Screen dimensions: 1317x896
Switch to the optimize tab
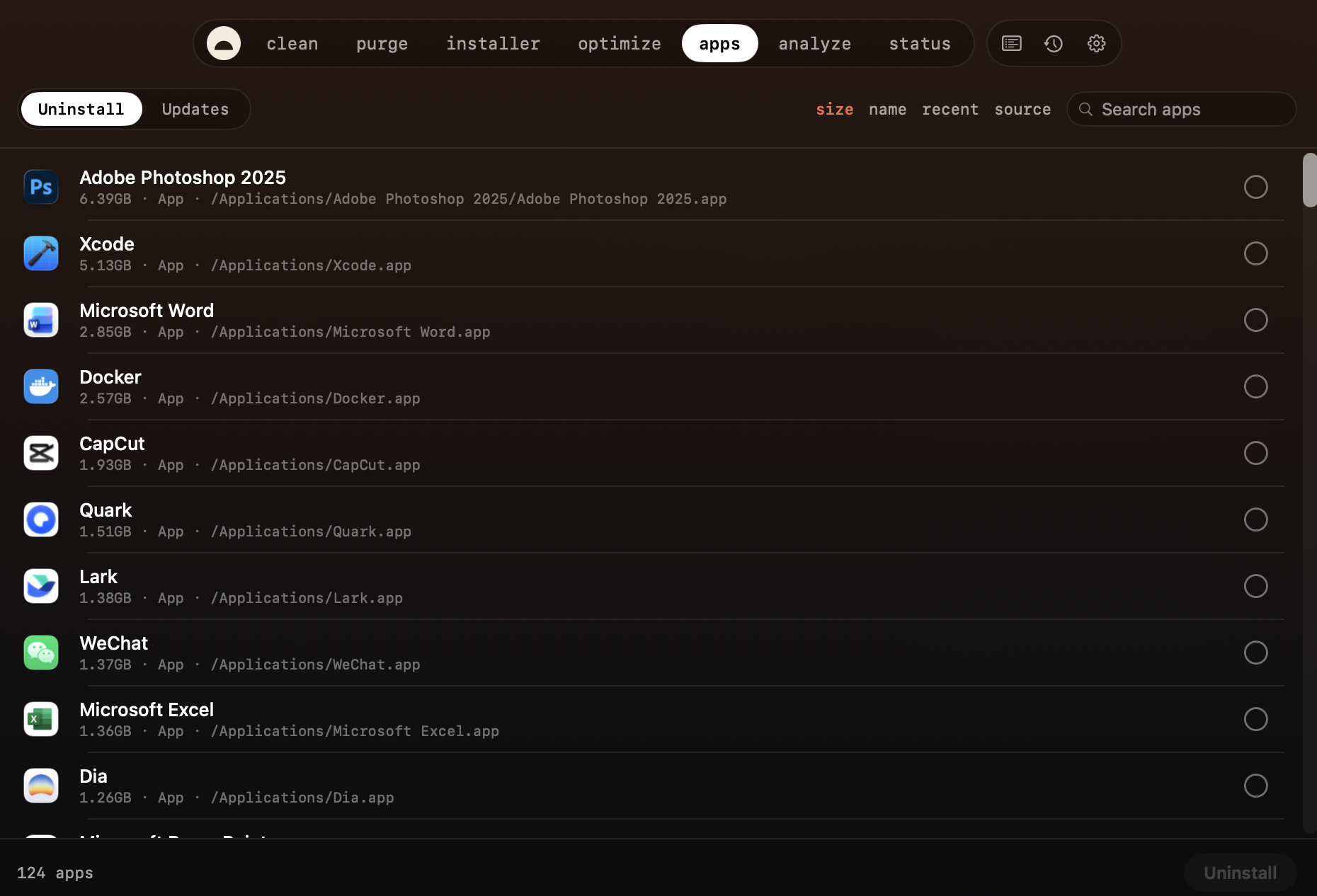point(620,43)
